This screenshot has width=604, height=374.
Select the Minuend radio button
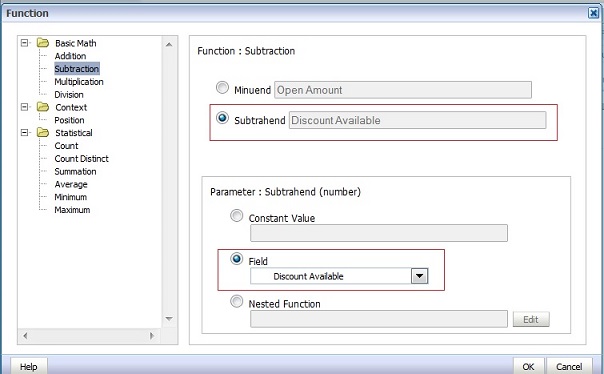tap(222, 88)
